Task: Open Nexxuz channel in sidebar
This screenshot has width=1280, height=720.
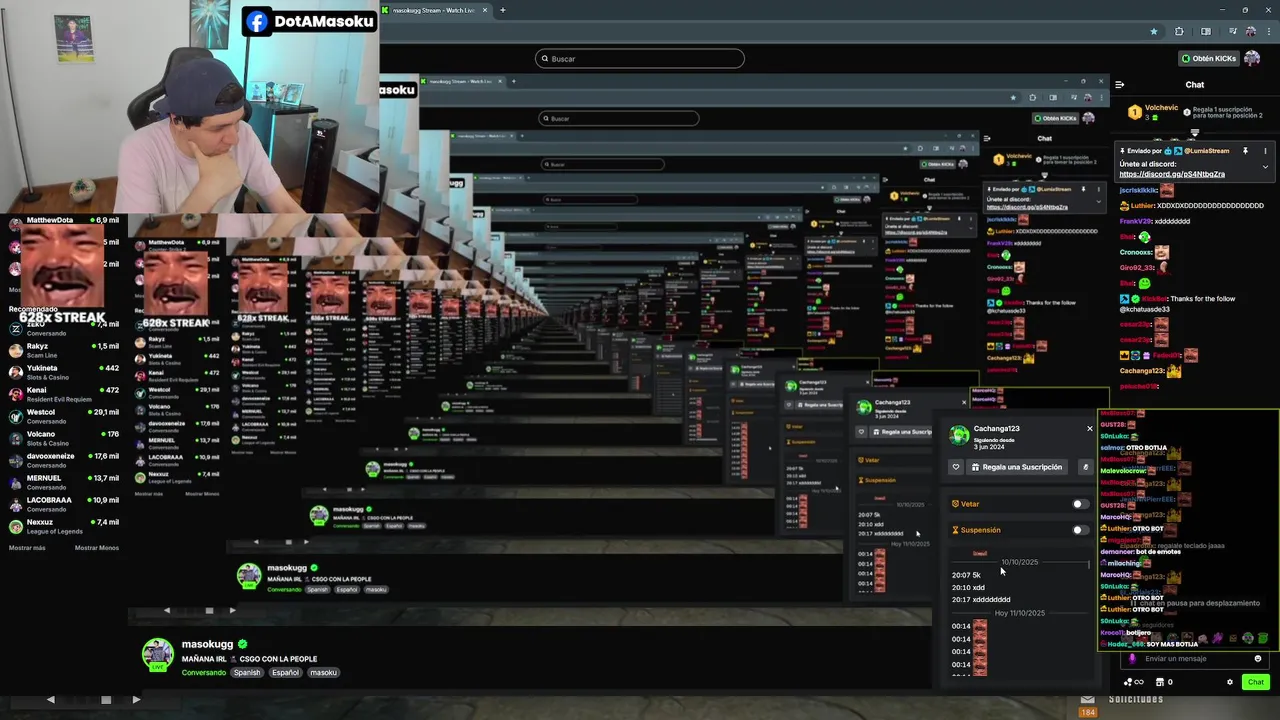Action: coord(64,526)
